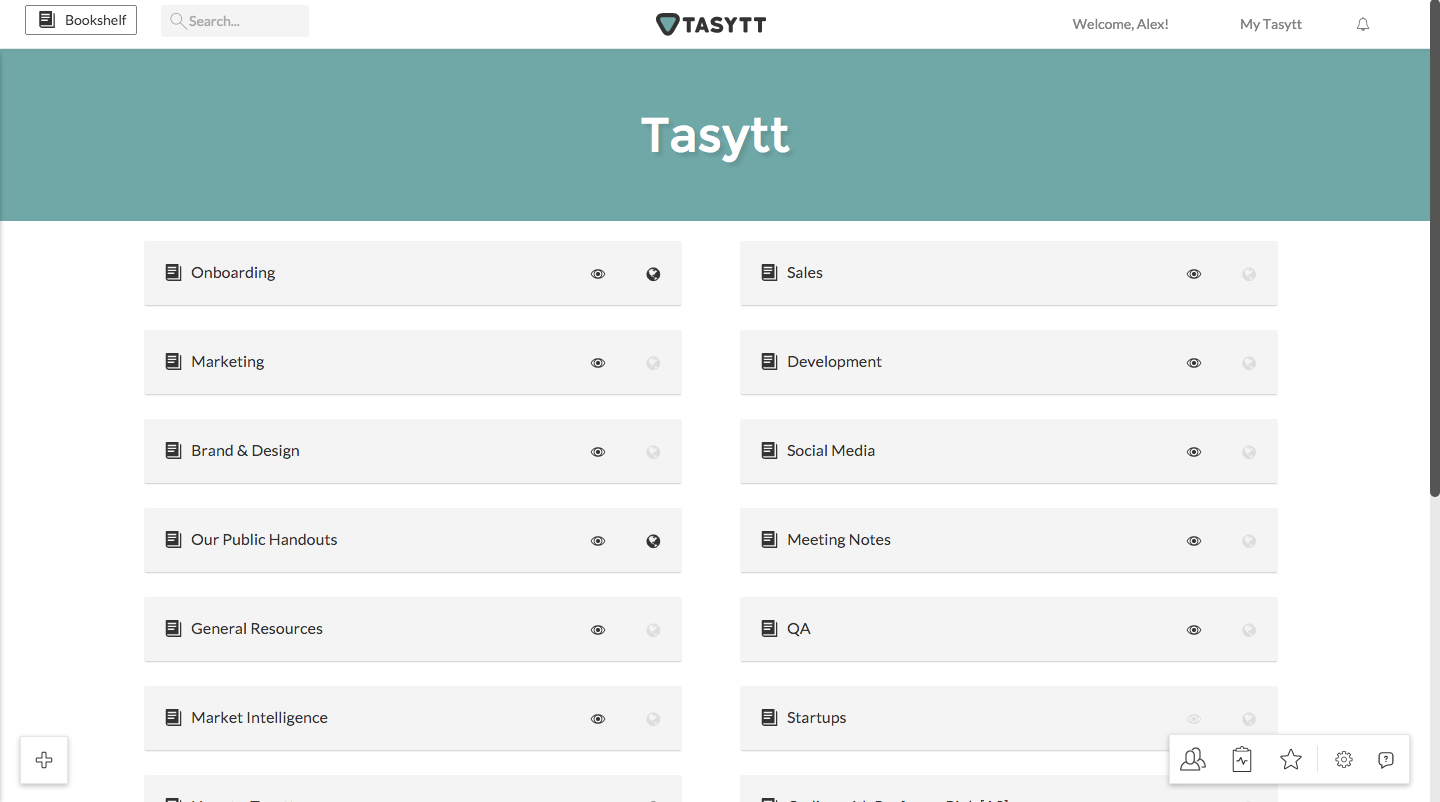Image resolution: width=1440 pixels, height=802 pixels.
Task: Toggle the eye visibility for Brand & Design
Action: click(x=598, y=452)
